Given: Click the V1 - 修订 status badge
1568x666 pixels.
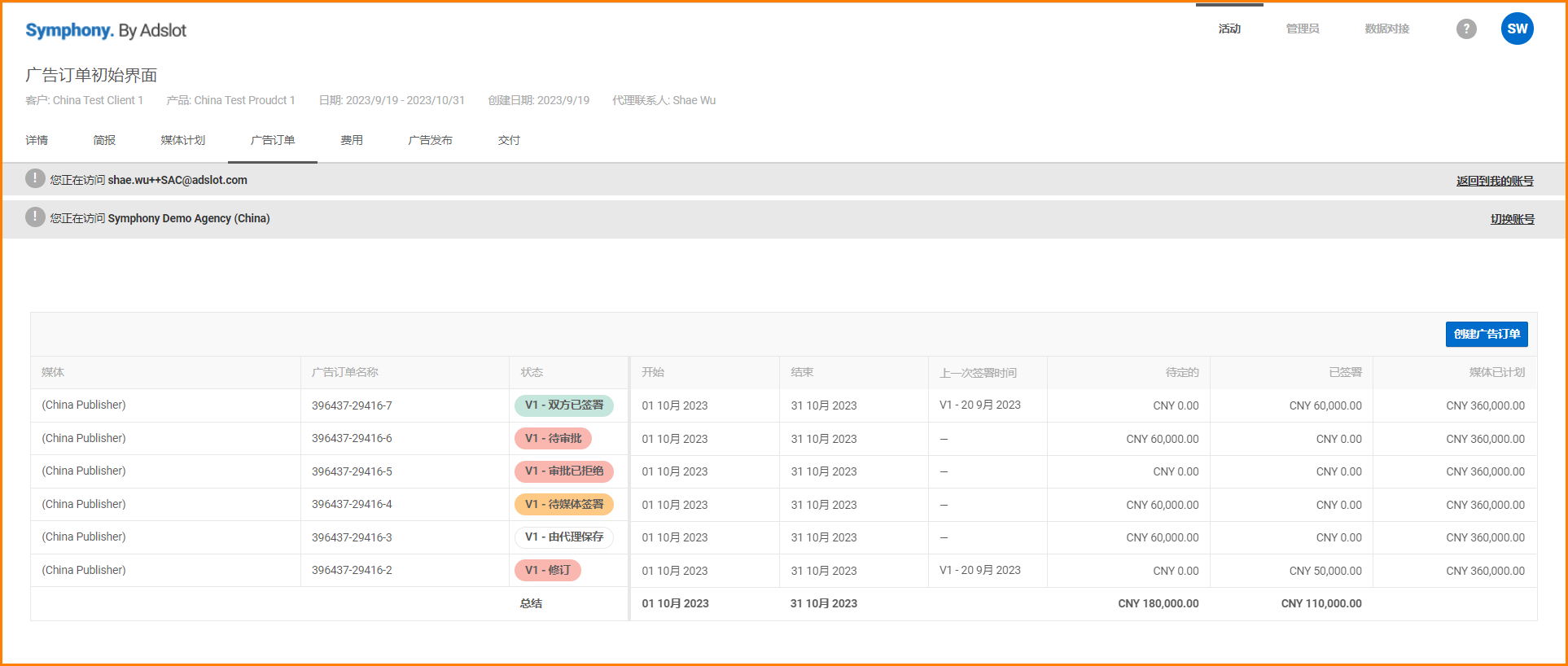Looking at the screenshot, I should click(x=548, y=571).
